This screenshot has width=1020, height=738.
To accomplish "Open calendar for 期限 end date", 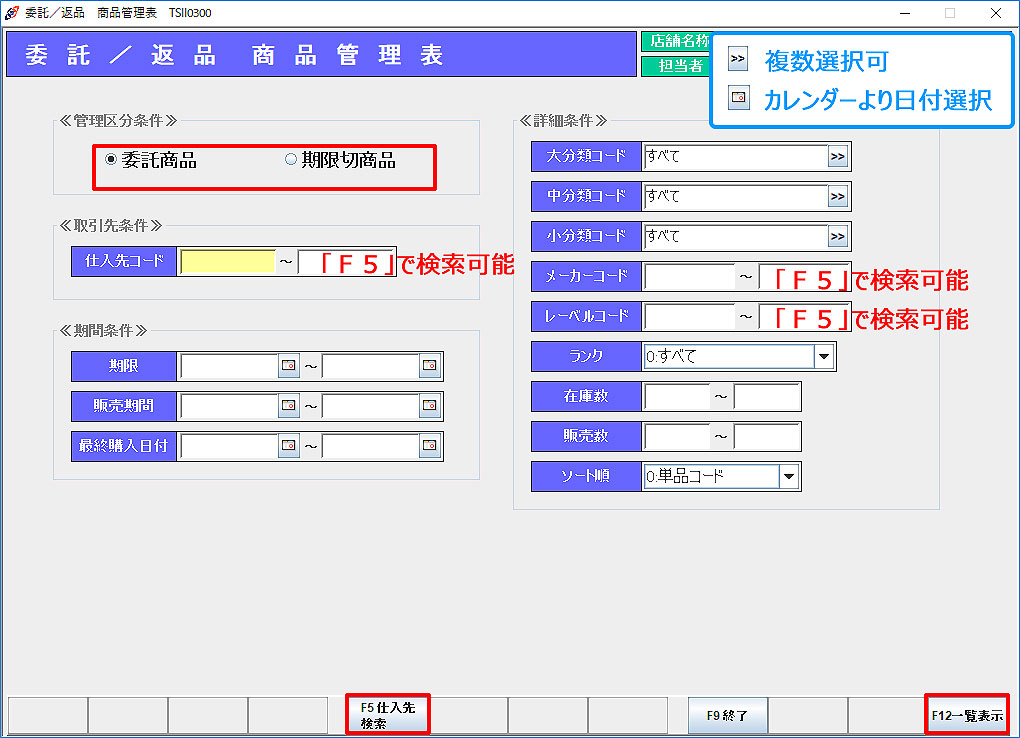I will tap(430, 366).
